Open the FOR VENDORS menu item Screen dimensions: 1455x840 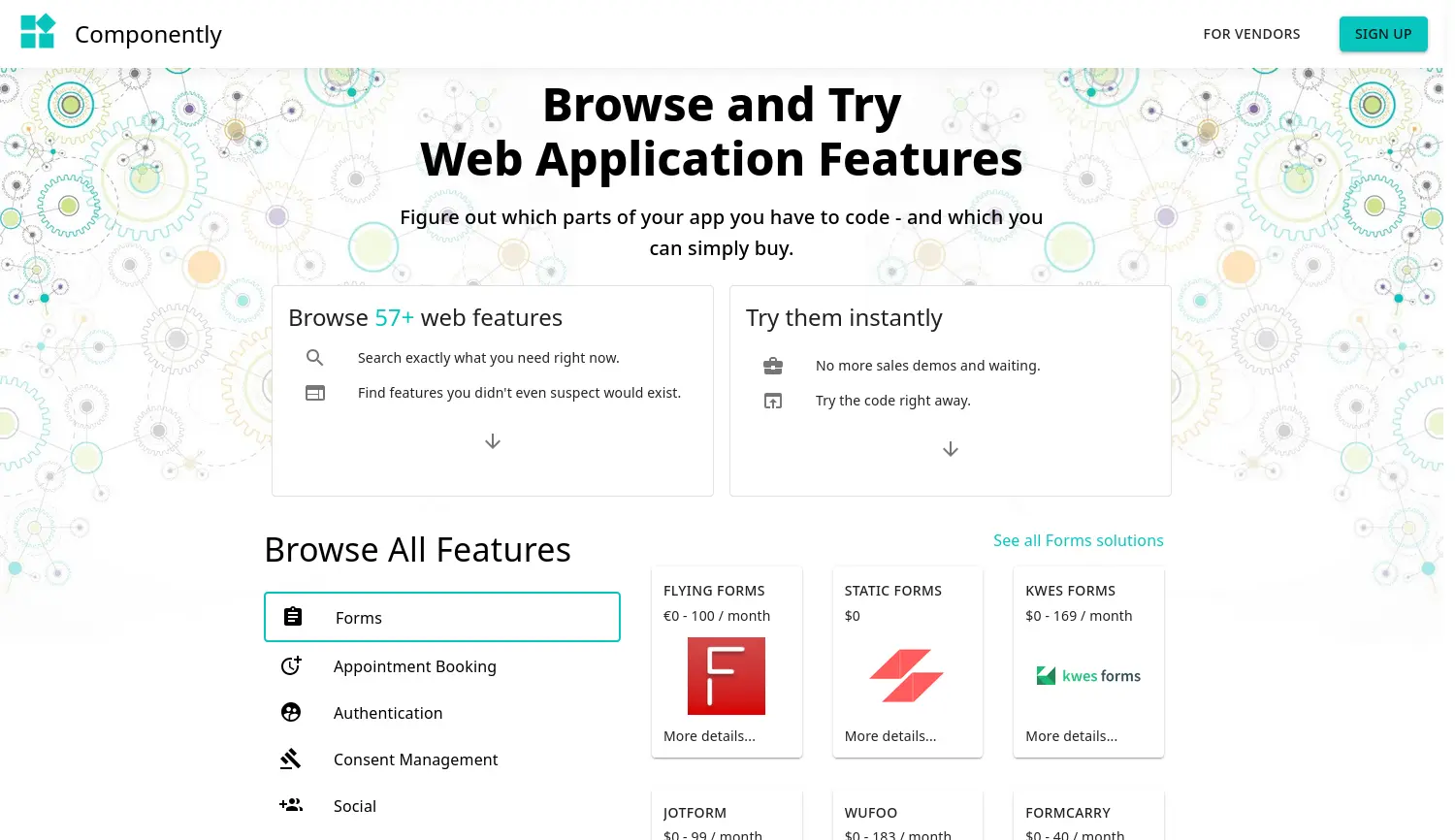click(1251, 34)
